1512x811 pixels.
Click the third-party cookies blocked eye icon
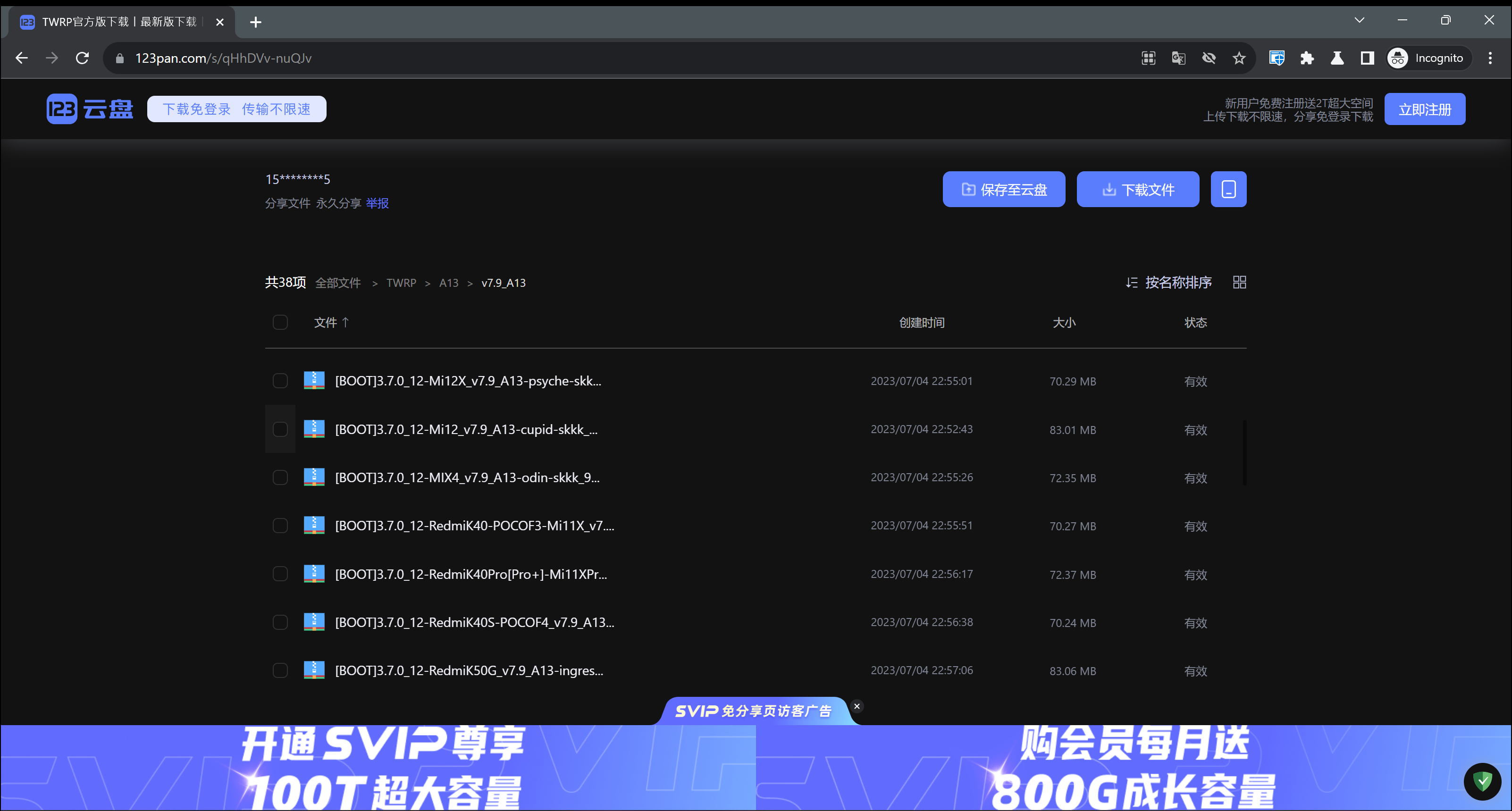pyautogui.click(x=1209, y=58)
